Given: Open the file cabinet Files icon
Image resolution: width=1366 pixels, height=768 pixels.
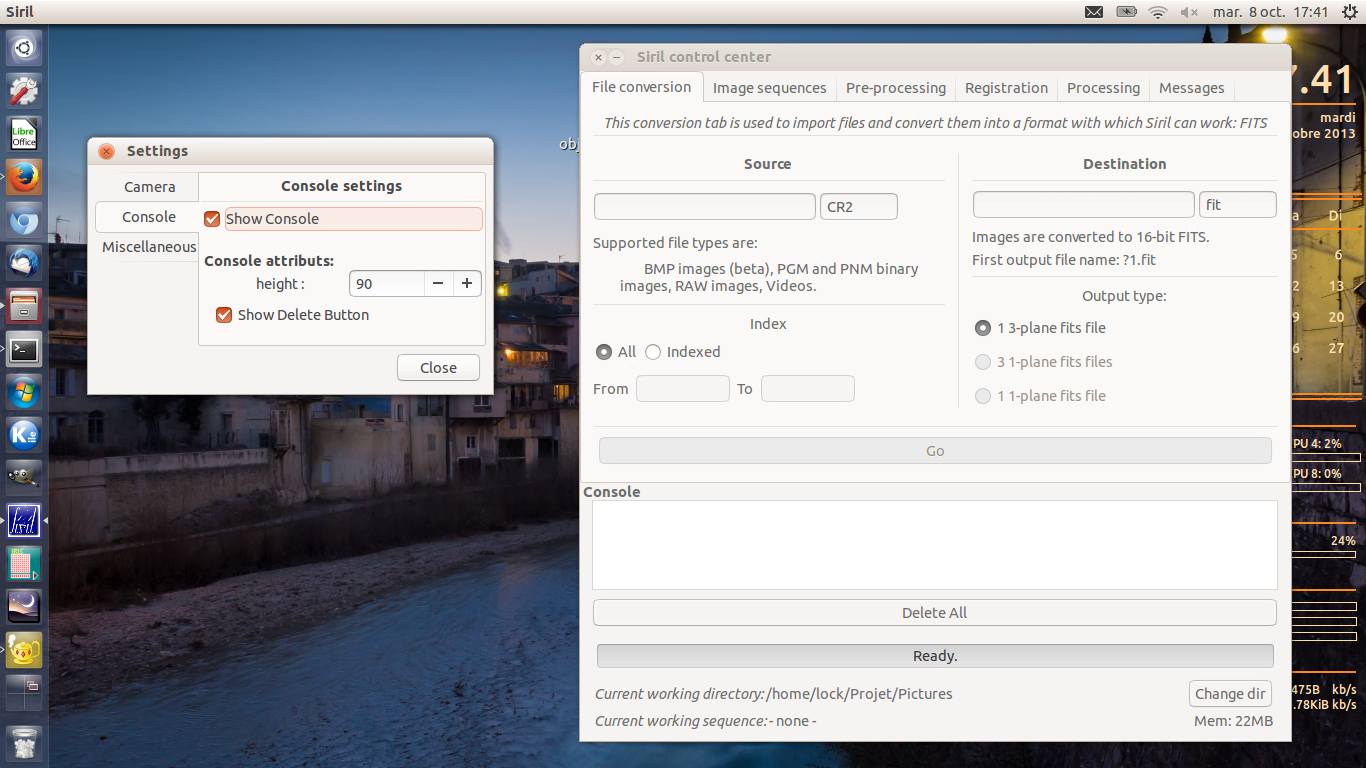Looking at the screenshot, I should tap(24, 306).
